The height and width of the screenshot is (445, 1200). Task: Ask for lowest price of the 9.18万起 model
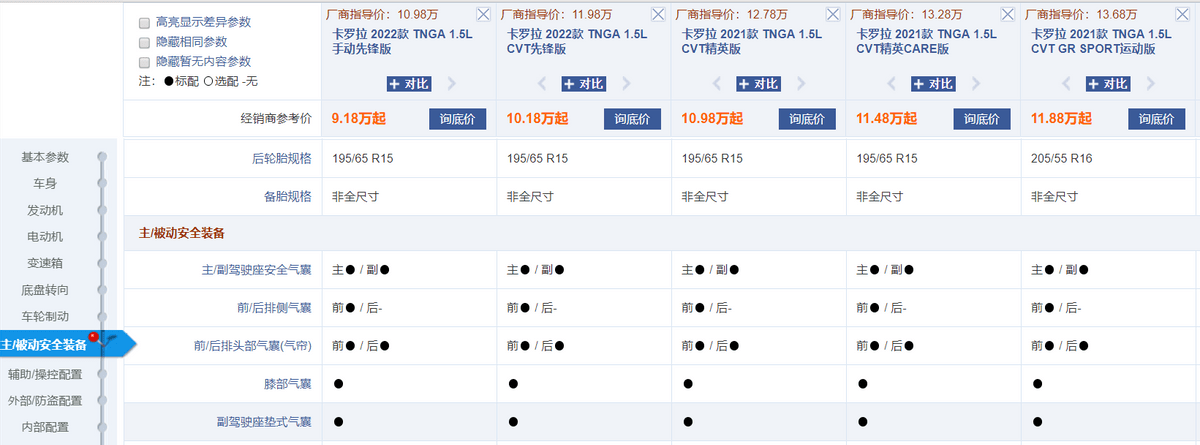pos(458,118)
